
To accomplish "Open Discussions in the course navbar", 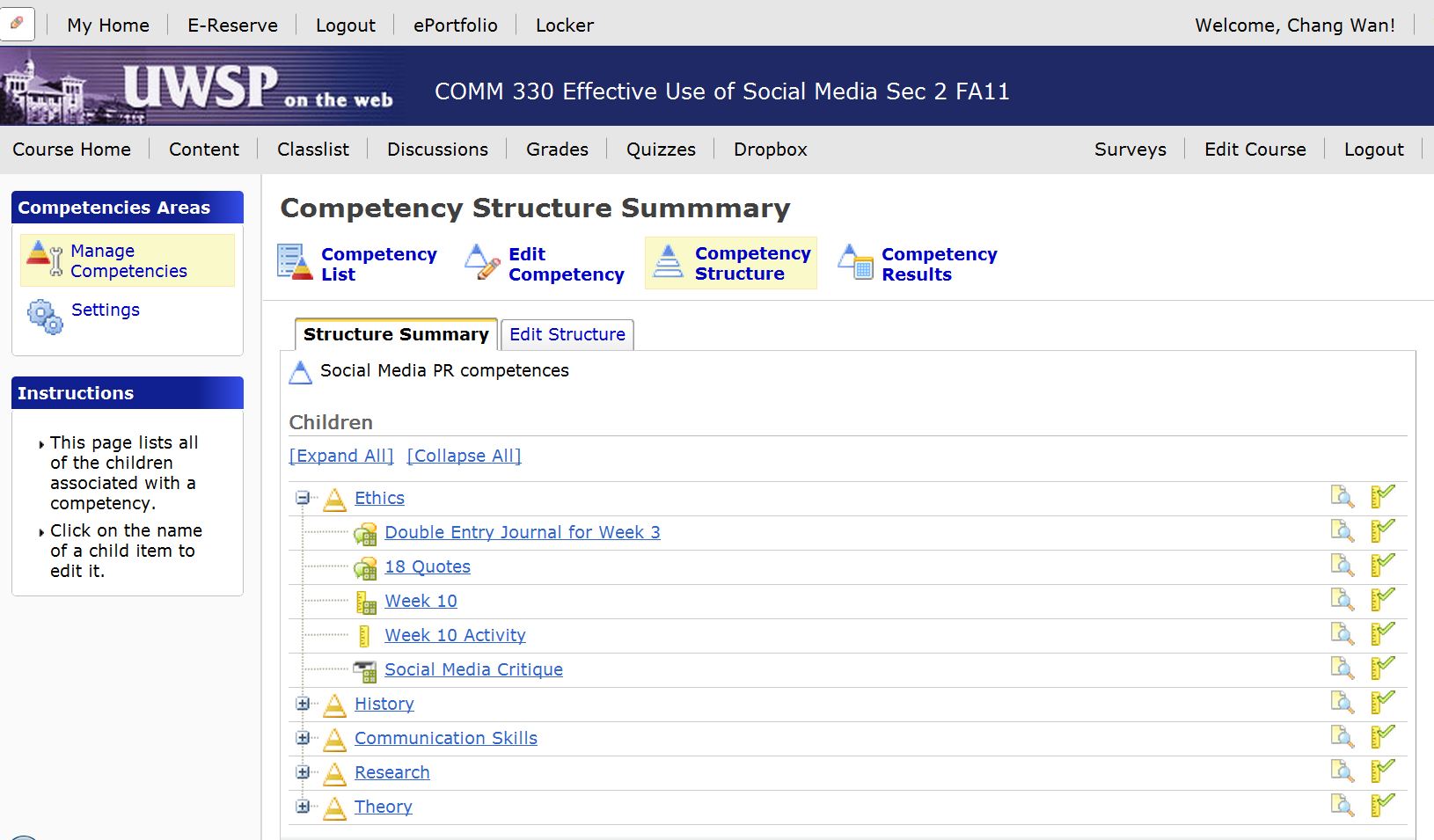I will [x=437, y=150].
